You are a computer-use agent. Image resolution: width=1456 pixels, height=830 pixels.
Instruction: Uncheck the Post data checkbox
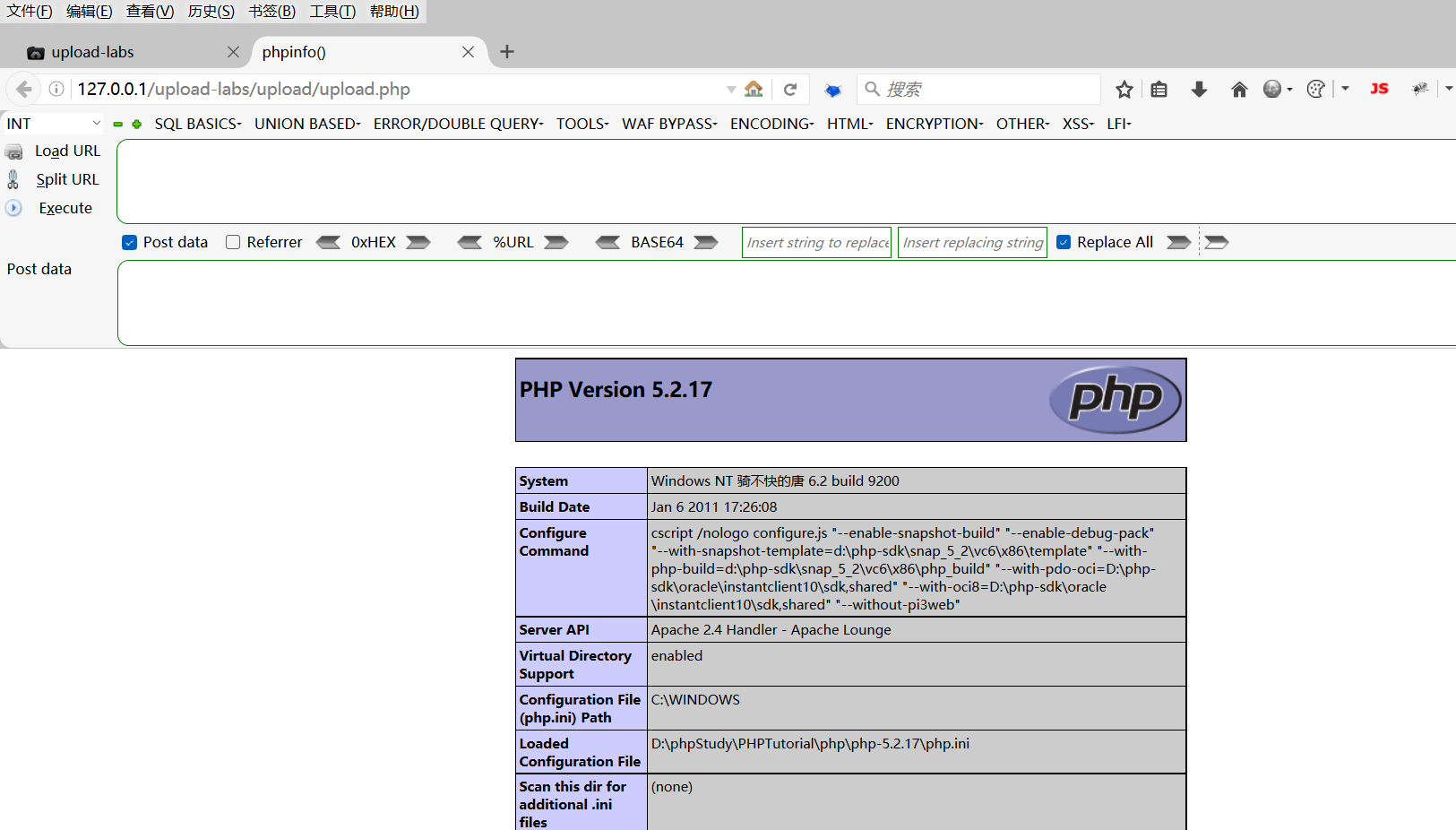pyautogui.click(x=130, y=242)
